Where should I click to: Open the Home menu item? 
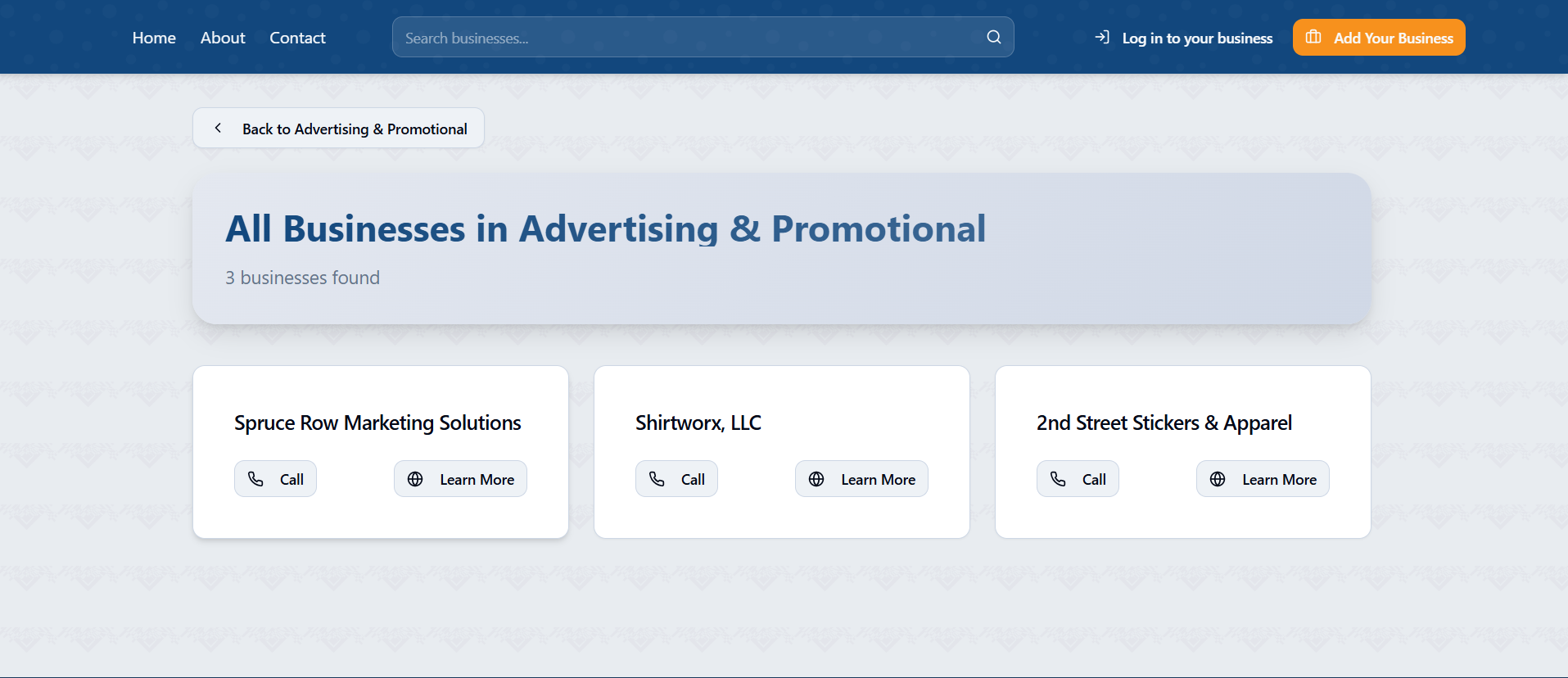pyautogui.click(x=154, y=38)
